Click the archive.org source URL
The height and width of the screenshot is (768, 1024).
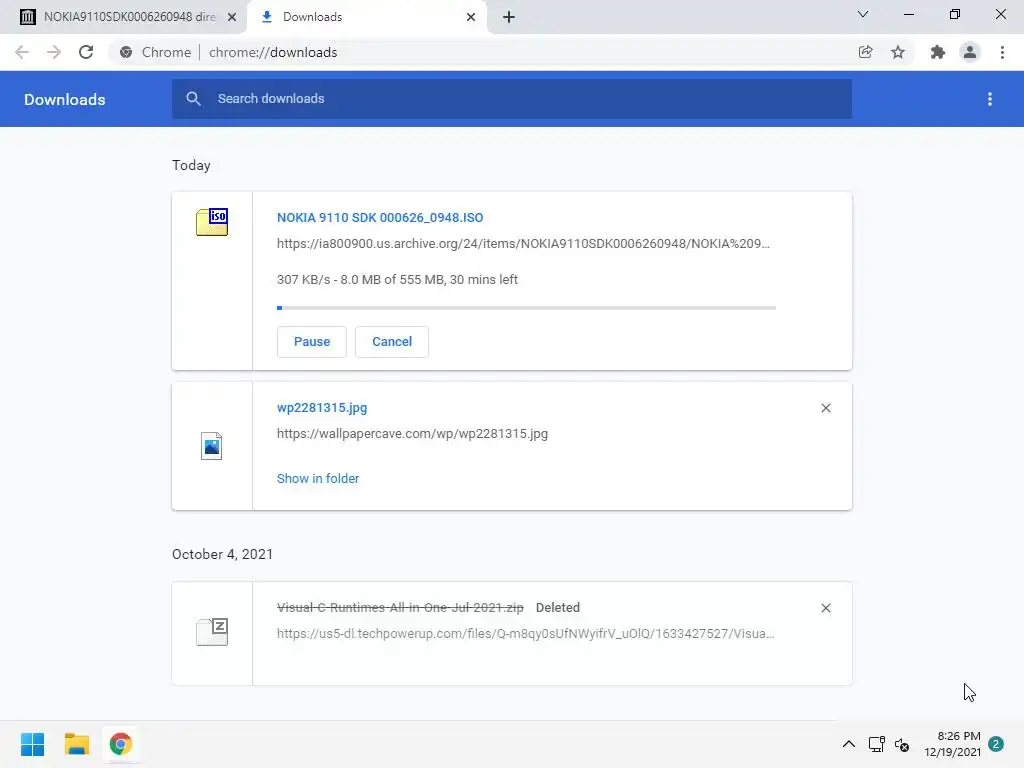pos(523,244)
